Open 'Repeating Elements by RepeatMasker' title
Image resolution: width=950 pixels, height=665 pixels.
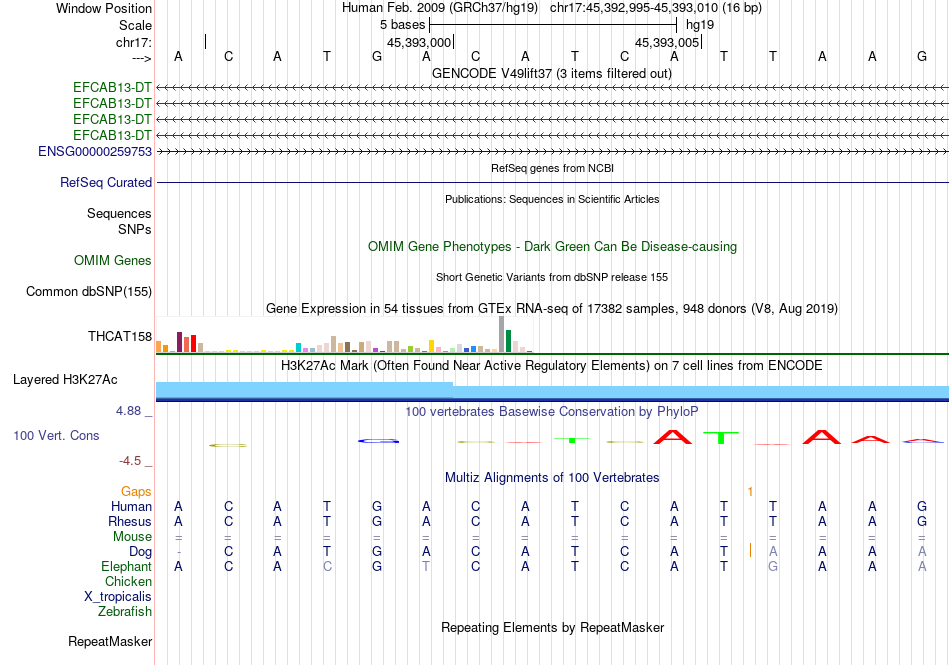click(x=552, y=627)
